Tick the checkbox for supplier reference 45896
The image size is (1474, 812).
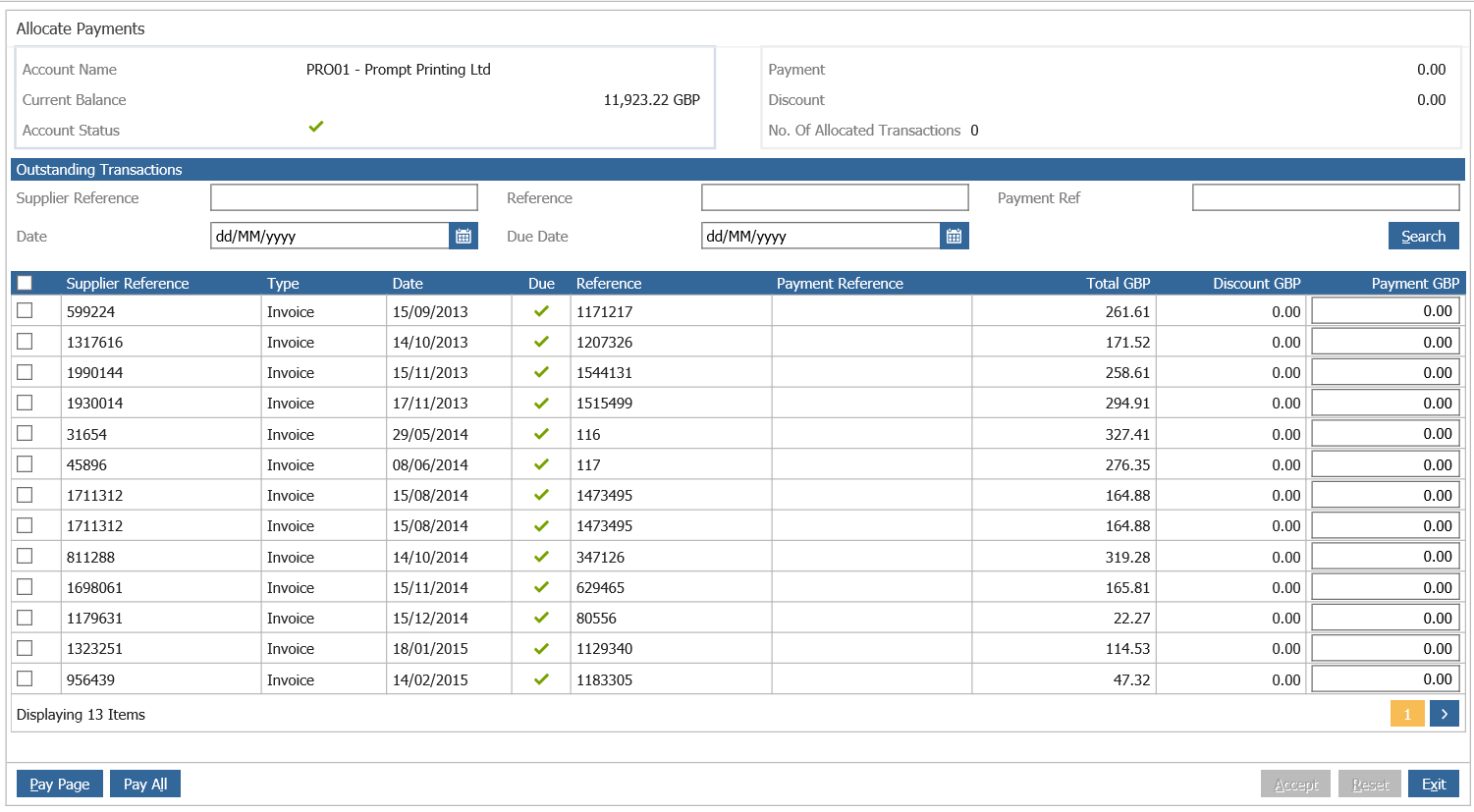[x=25, y=463]
